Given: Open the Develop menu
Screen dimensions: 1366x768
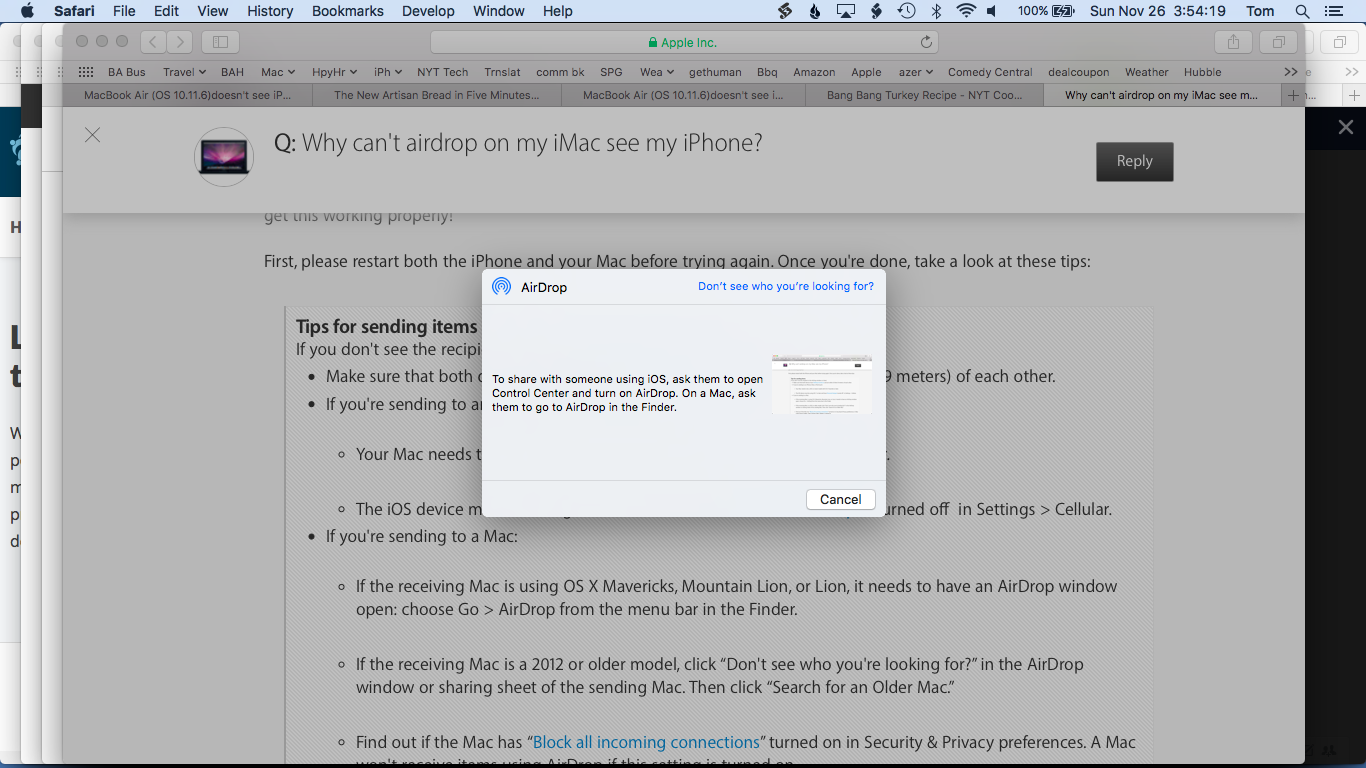Looking at the screenshot, I should [427, 11].
